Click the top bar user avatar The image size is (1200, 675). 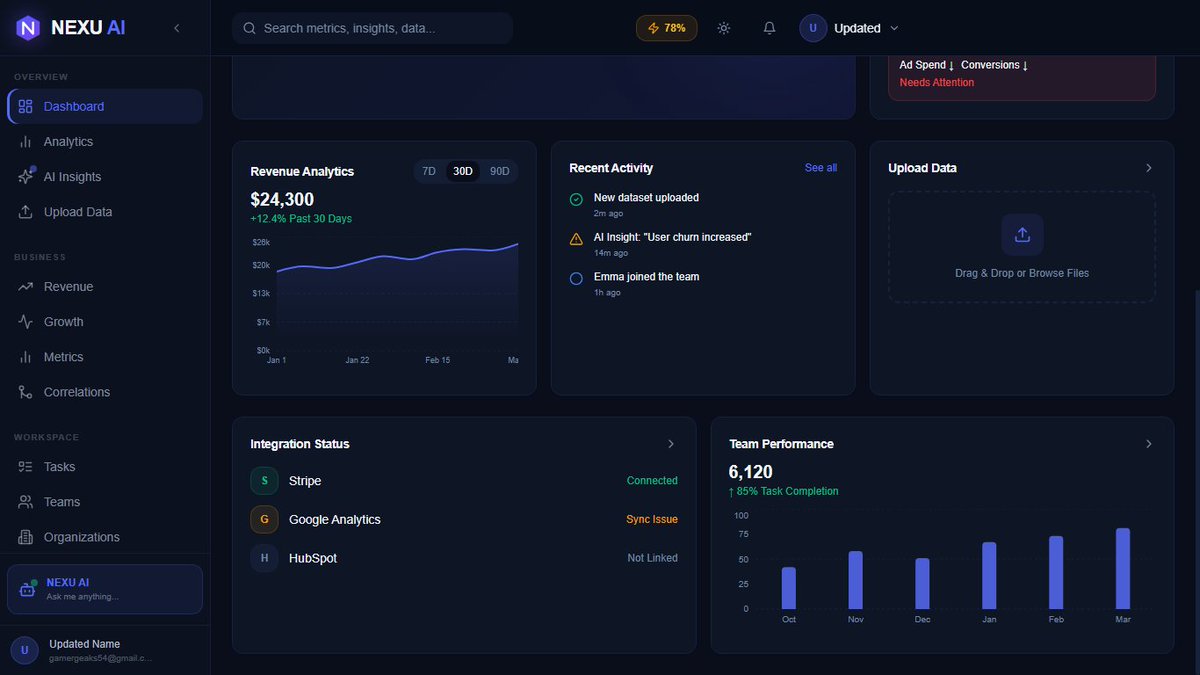(x=813, y=28)
